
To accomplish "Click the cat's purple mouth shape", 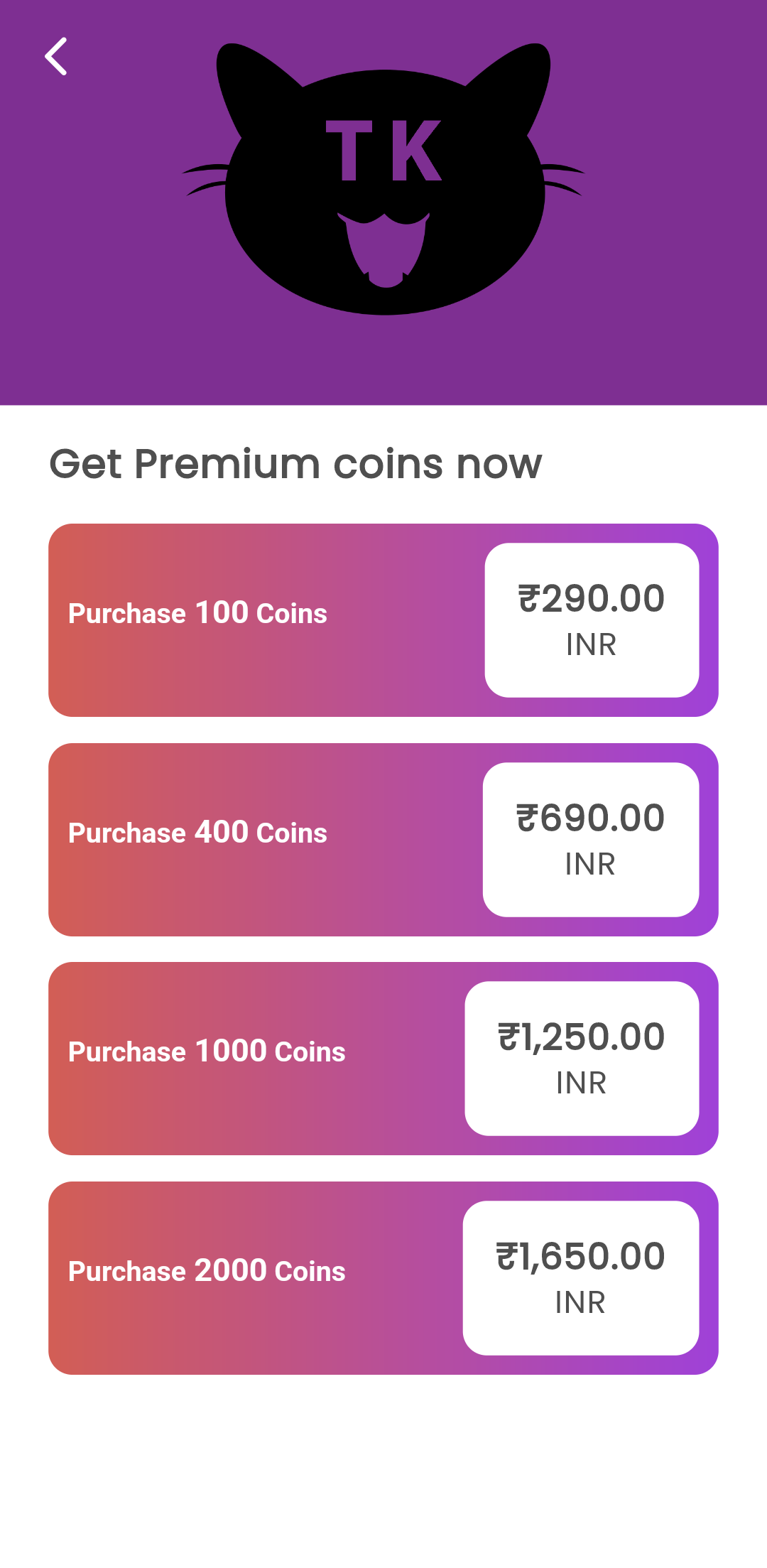I will click(x=386, y=250).
